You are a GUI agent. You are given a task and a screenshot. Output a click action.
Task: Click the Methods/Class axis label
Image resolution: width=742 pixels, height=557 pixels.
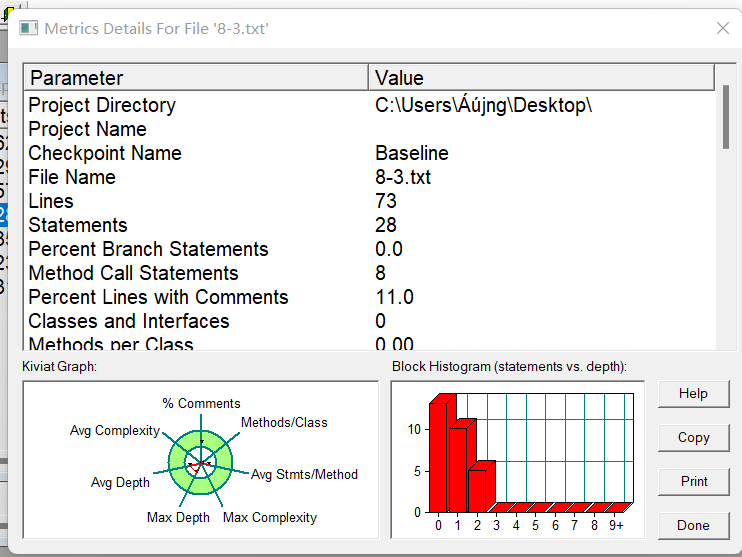tap(284, 423)
